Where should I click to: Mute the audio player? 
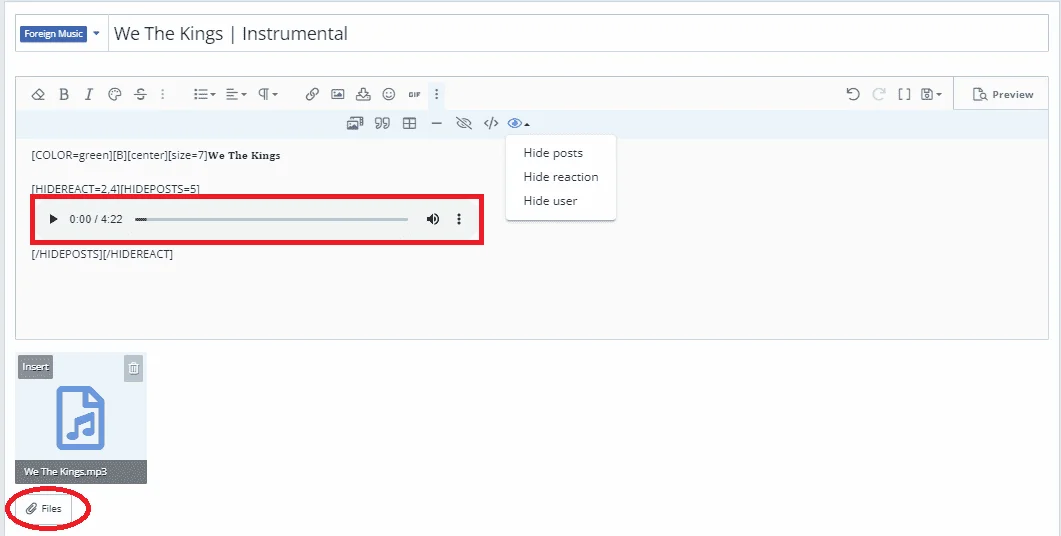pyautogui.click(x=433, y=219)
